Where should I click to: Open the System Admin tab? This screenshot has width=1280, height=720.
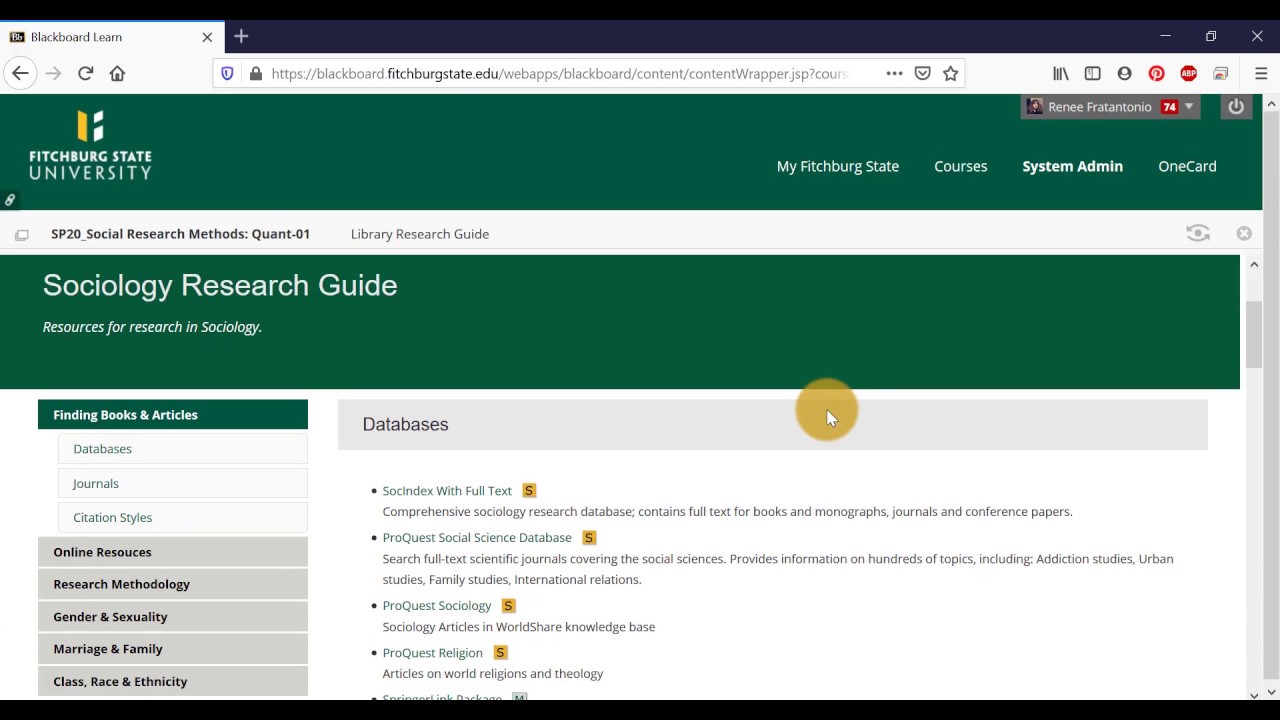point(1072,166)
